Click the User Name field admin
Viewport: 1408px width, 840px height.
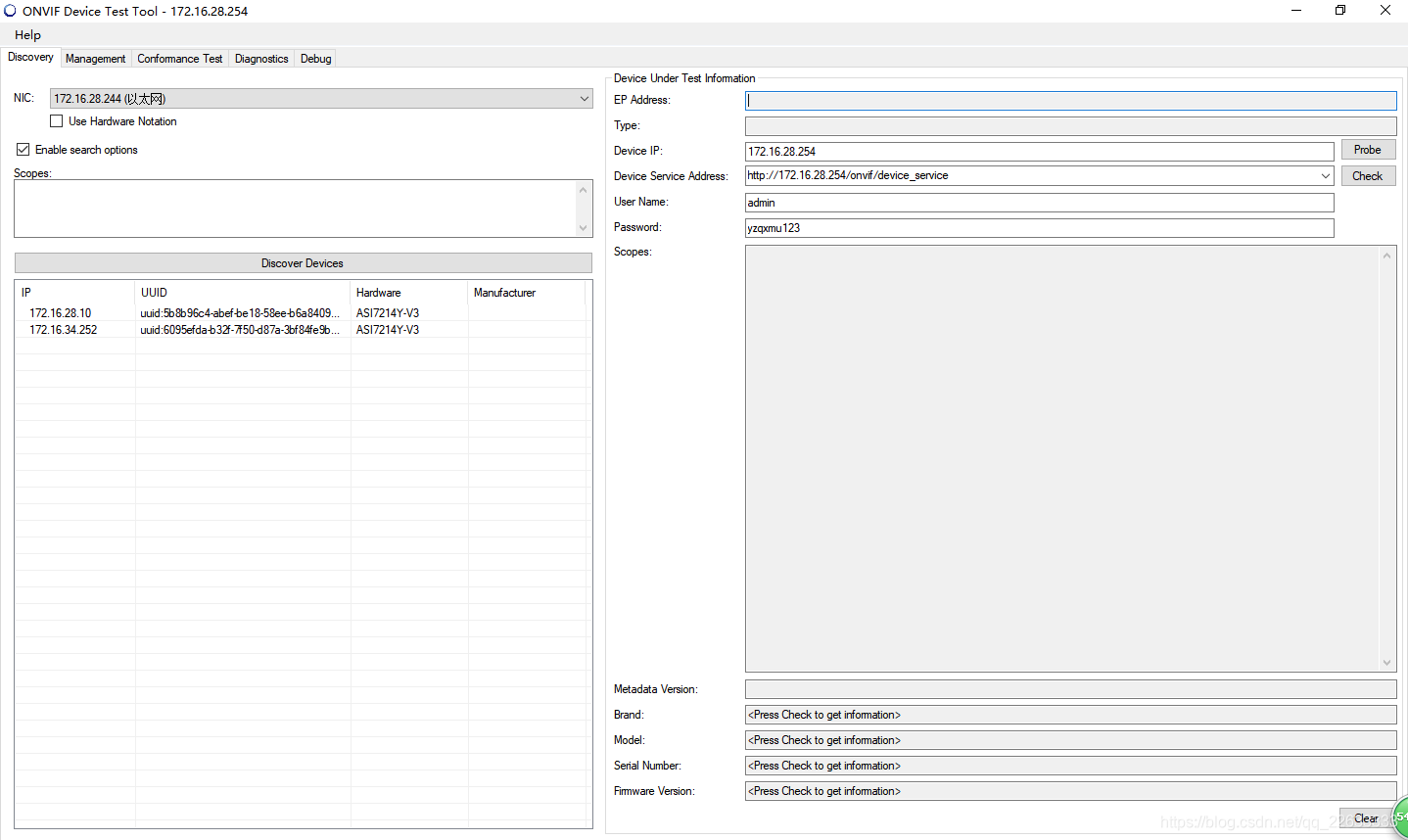(x=1039, y=203)
